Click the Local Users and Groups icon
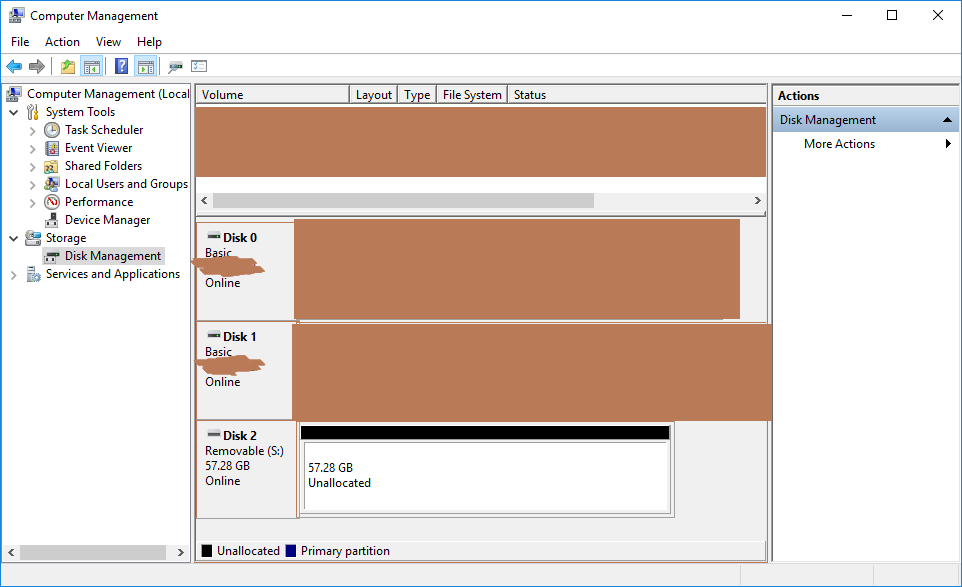This screenshot has height=587, width=962. click(x=52, y=184)
